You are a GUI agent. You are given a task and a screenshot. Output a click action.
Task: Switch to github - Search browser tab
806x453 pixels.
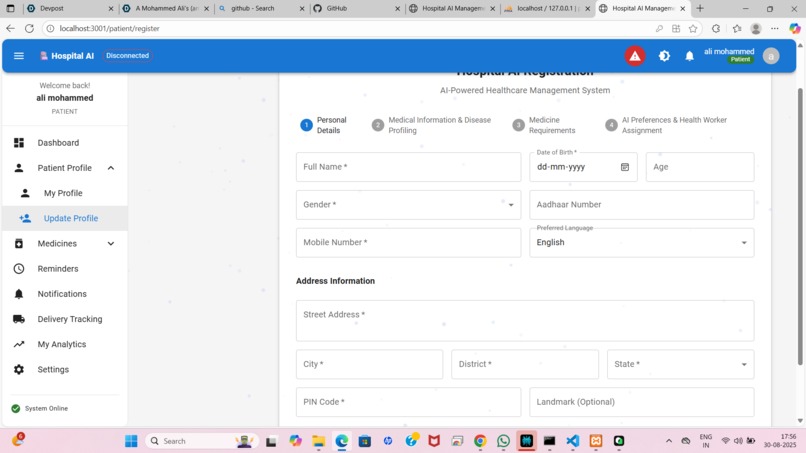pyautogui.click(x=262, y=8)
